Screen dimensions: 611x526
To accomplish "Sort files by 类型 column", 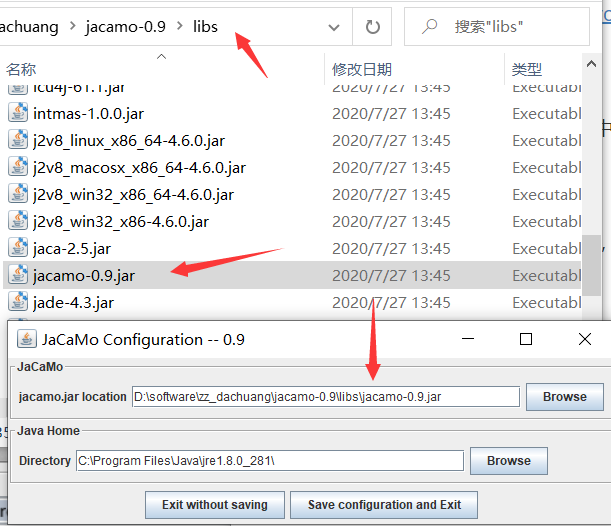I will click(x=526, y=70).
